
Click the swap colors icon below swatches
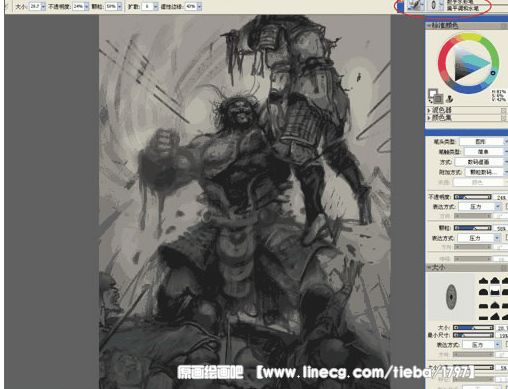(430, 101)
